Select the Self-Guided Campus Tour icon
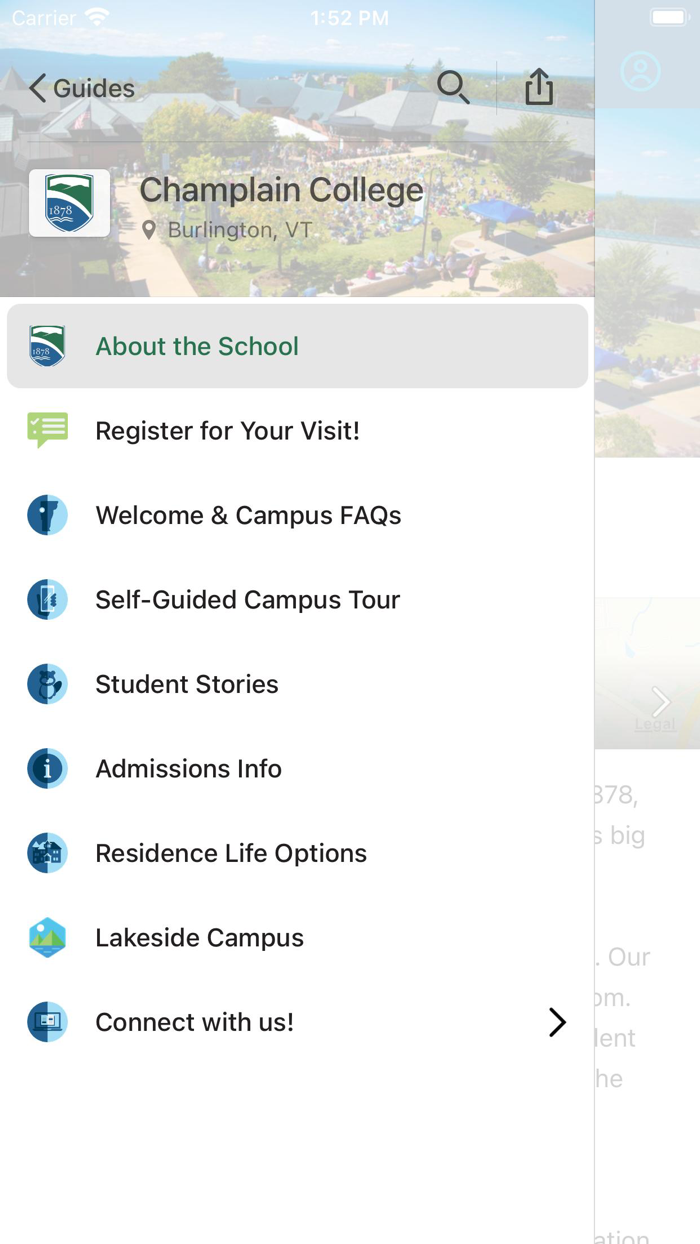This screenshot has height=1244, width=700. (47, 599)
